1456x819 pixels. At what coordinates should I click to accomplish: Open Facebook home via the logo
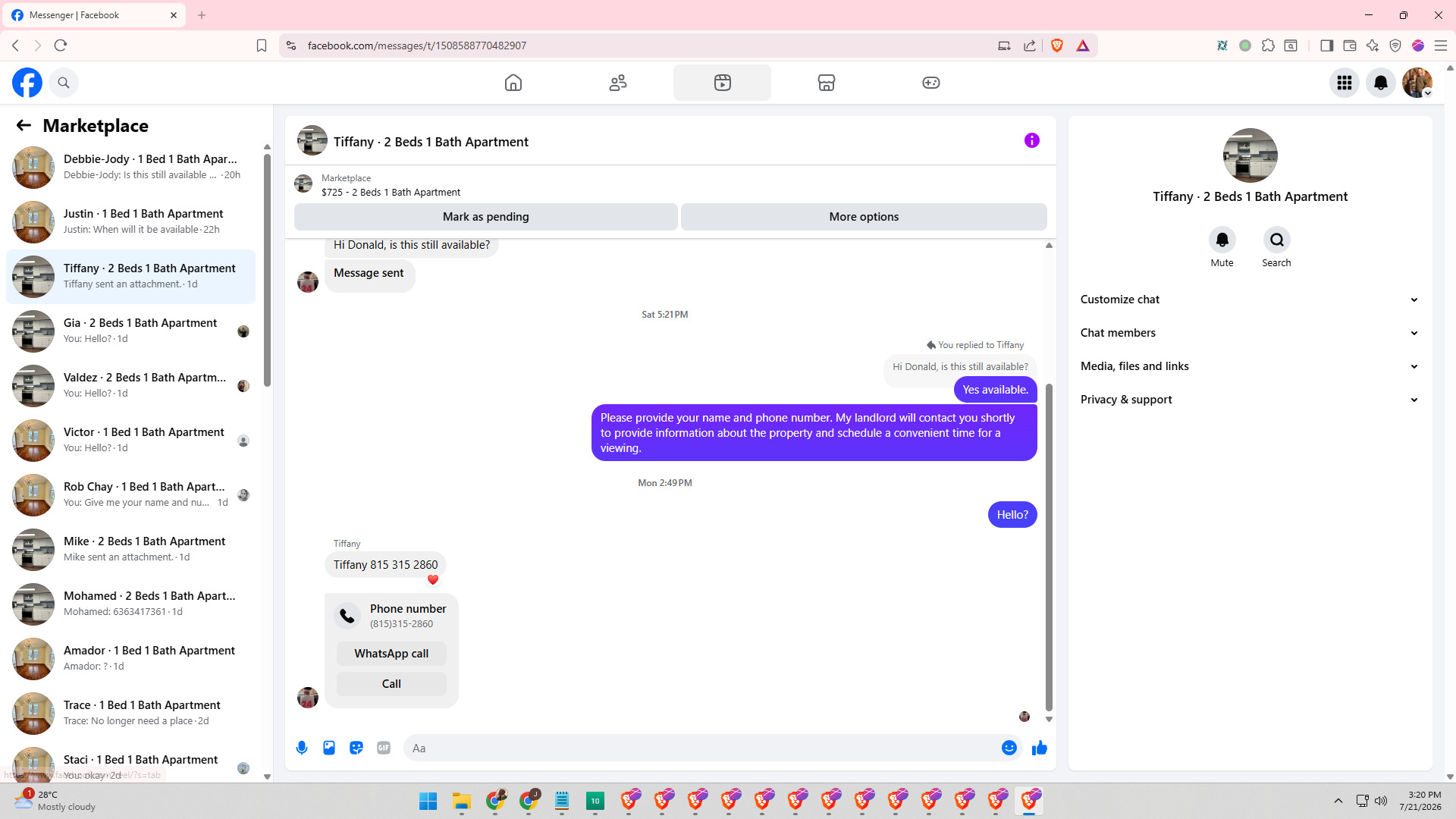coord(27,83)
